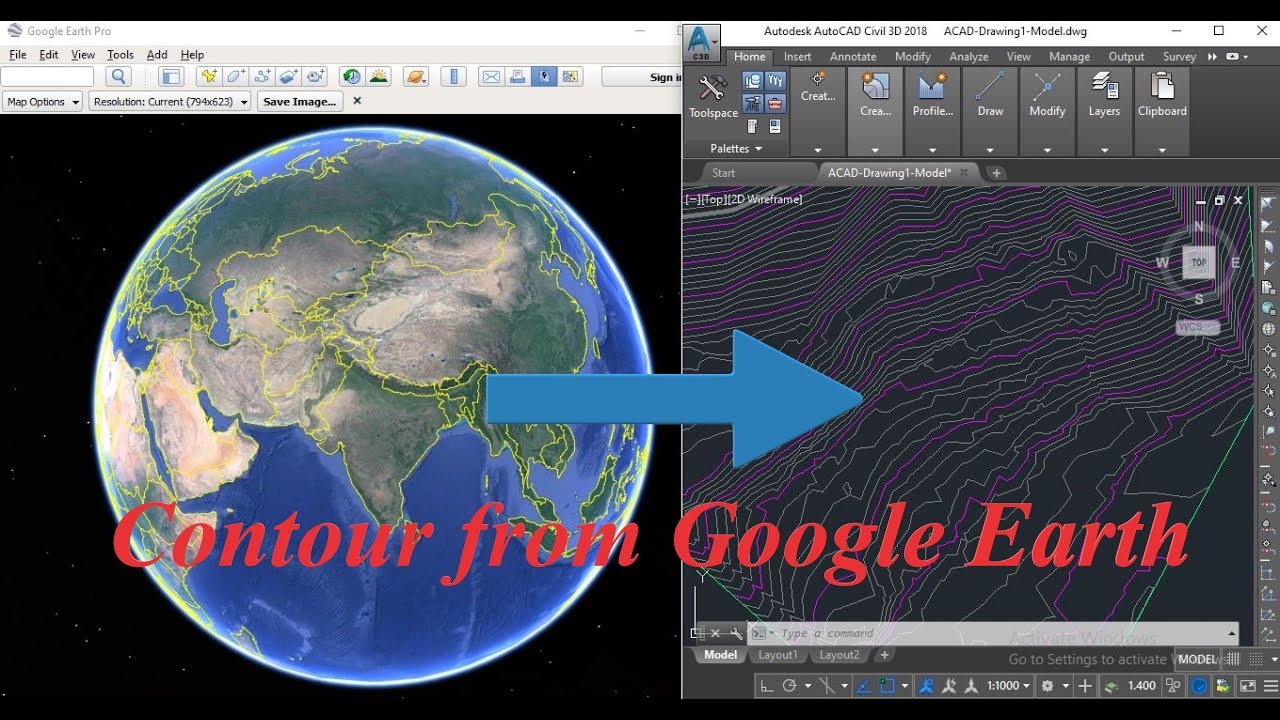Open the View menu in Google Earth
Viewport: 1280px width, 720px height.
(x=83, y=55)
